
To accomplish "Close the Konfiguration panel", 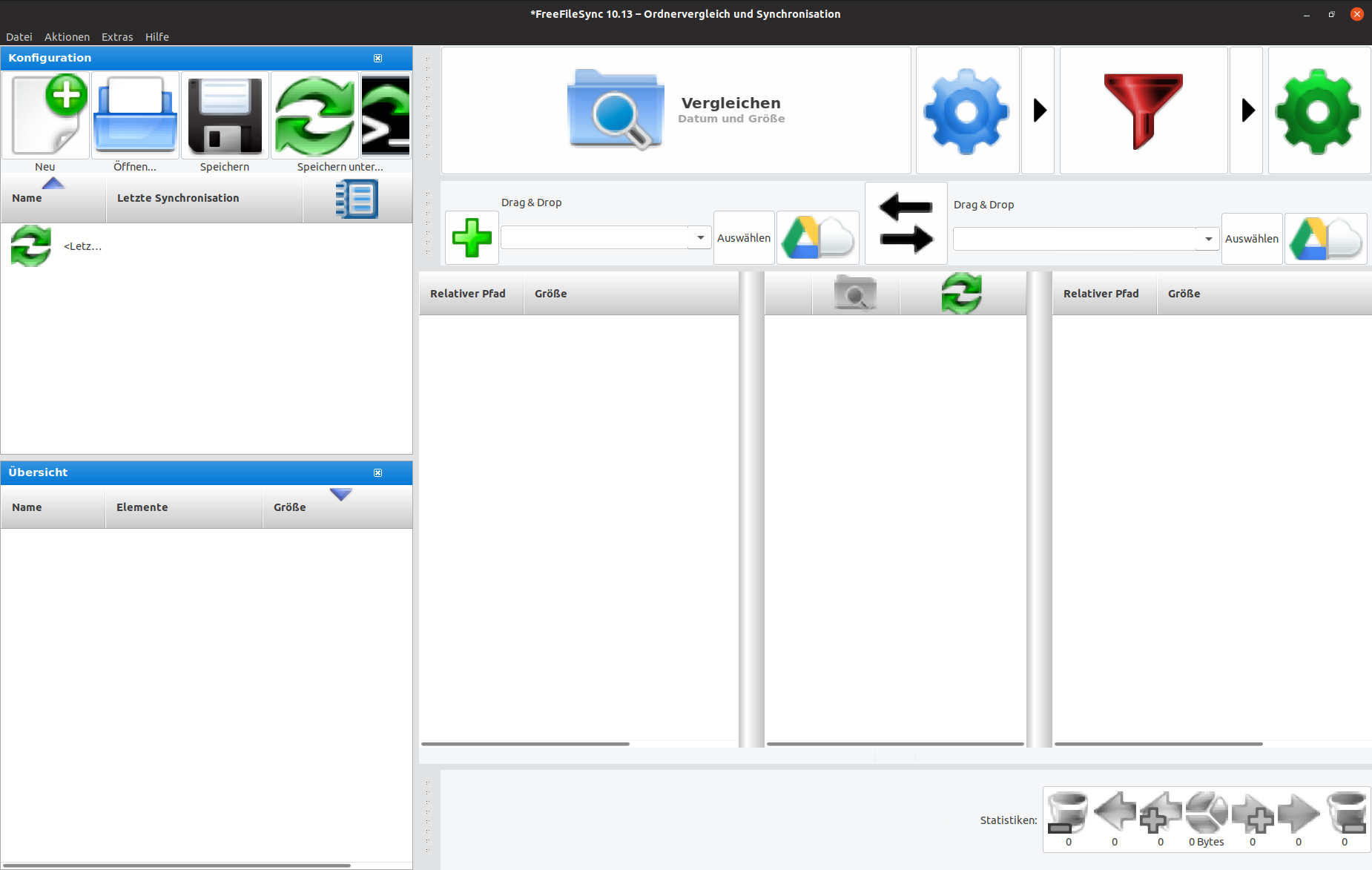I will [x=377, y=58].
